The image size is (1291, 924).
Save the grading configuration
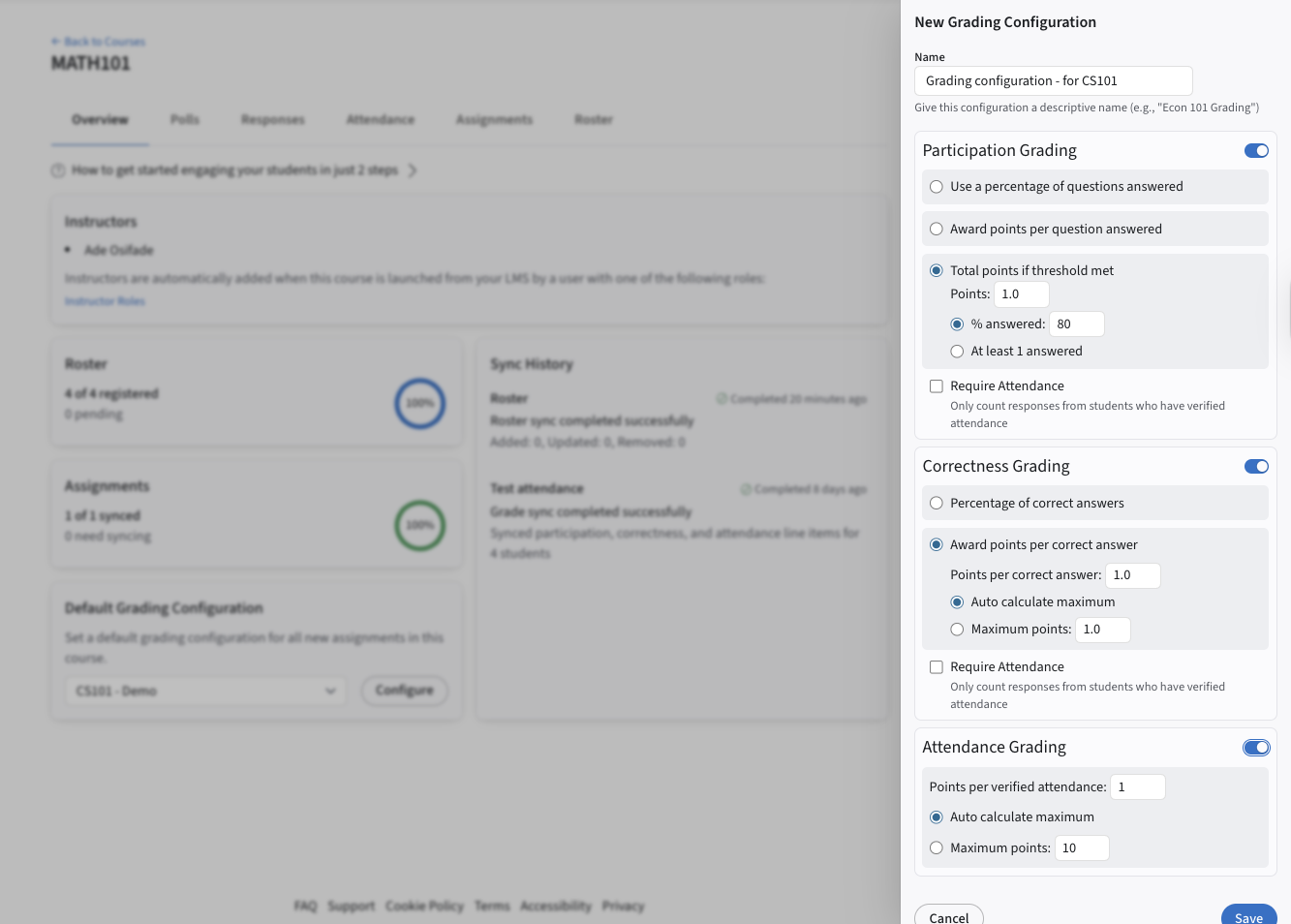pos(1248,916)
